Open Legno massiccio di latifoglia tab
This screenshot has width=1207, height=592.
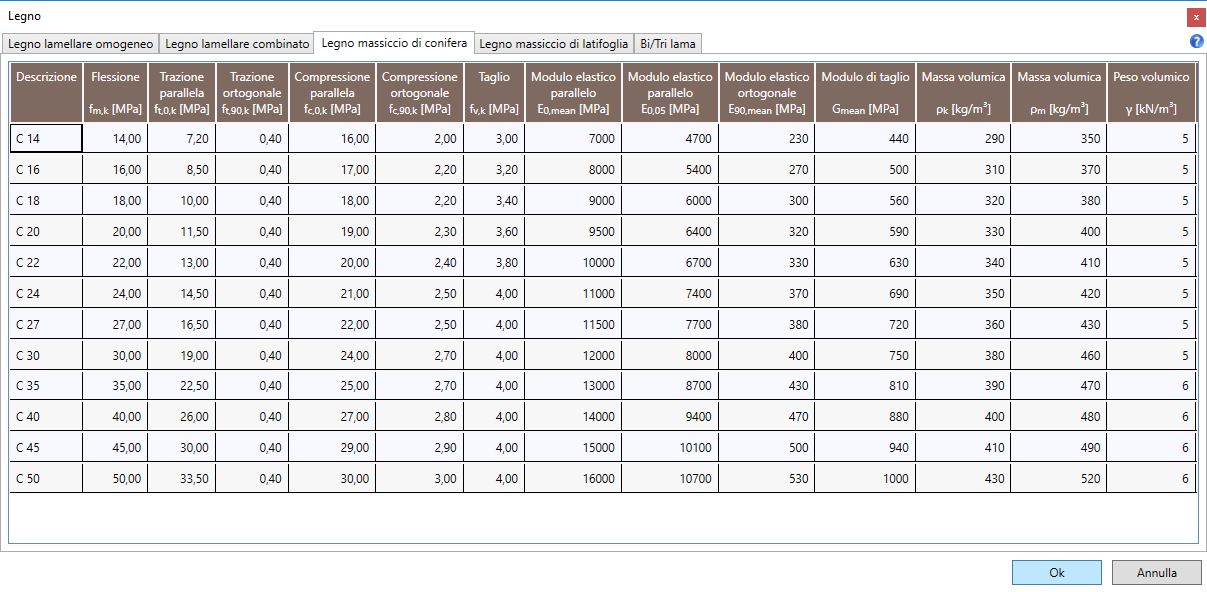pos(553,43)
